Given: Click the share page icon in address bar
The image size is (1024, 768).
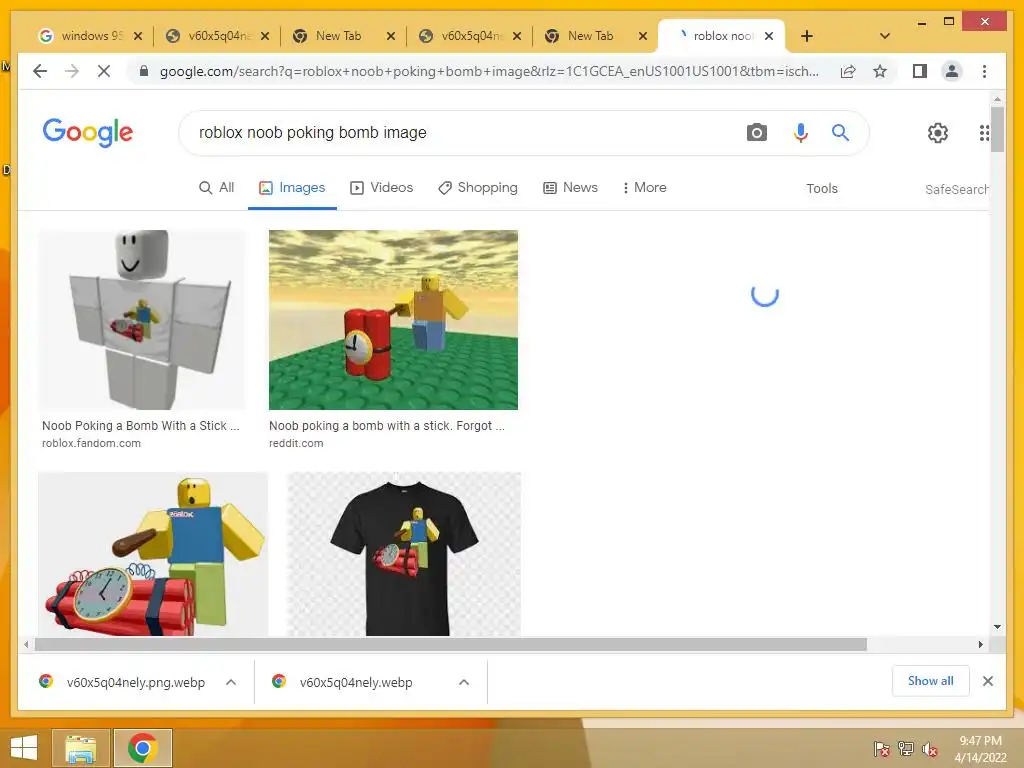Looking at the screenshot, I should [848, 71].
